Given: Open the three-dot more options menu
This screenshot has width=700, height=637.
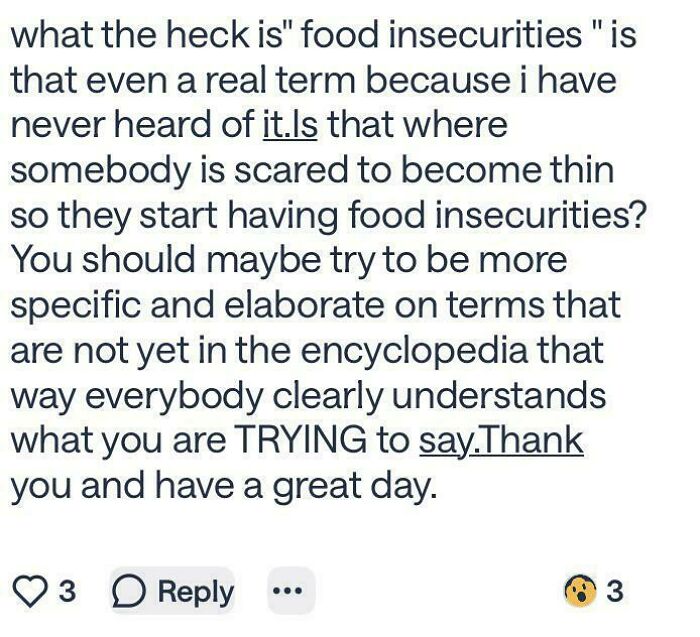Looking at the screenshot, I should tap(291, 590).
